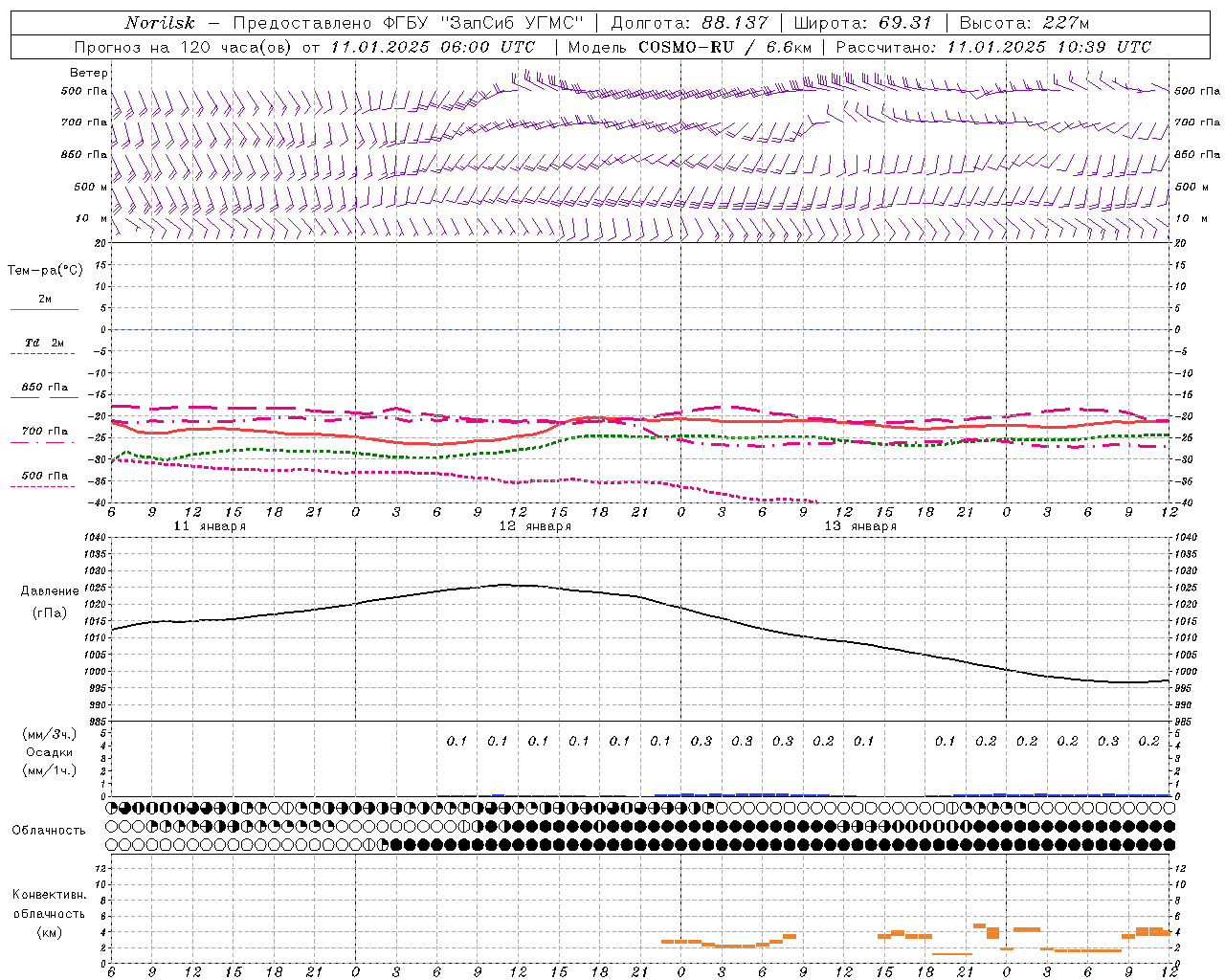The width and height of the screenshot is (1225, 980).
Task: Click the 'Высота: 227м' header field
Action: 1024,23
